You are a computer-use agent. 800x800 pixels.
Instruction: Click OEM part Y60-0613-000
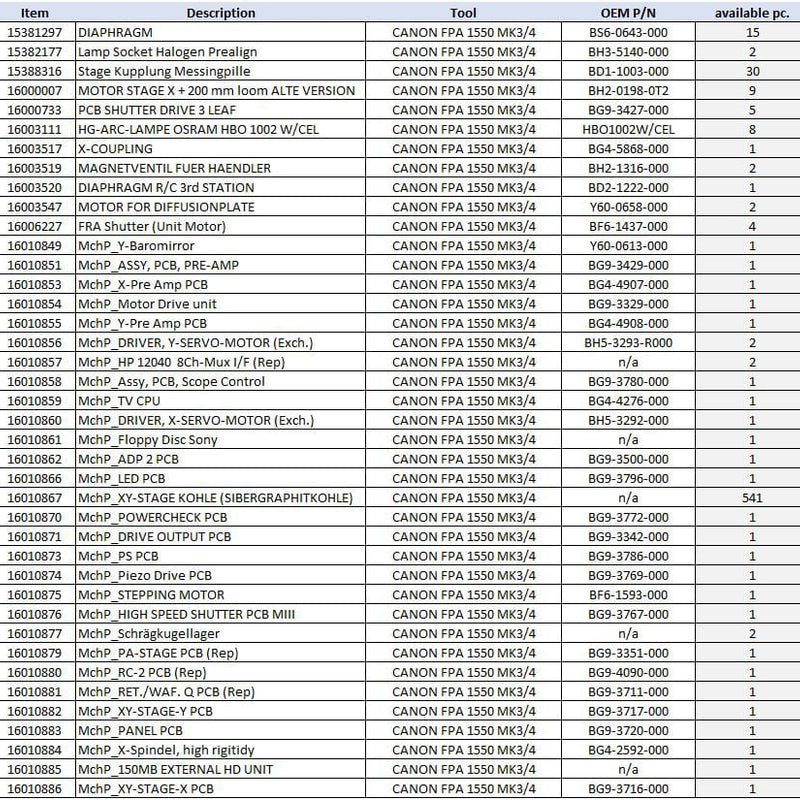pos(628,245)
